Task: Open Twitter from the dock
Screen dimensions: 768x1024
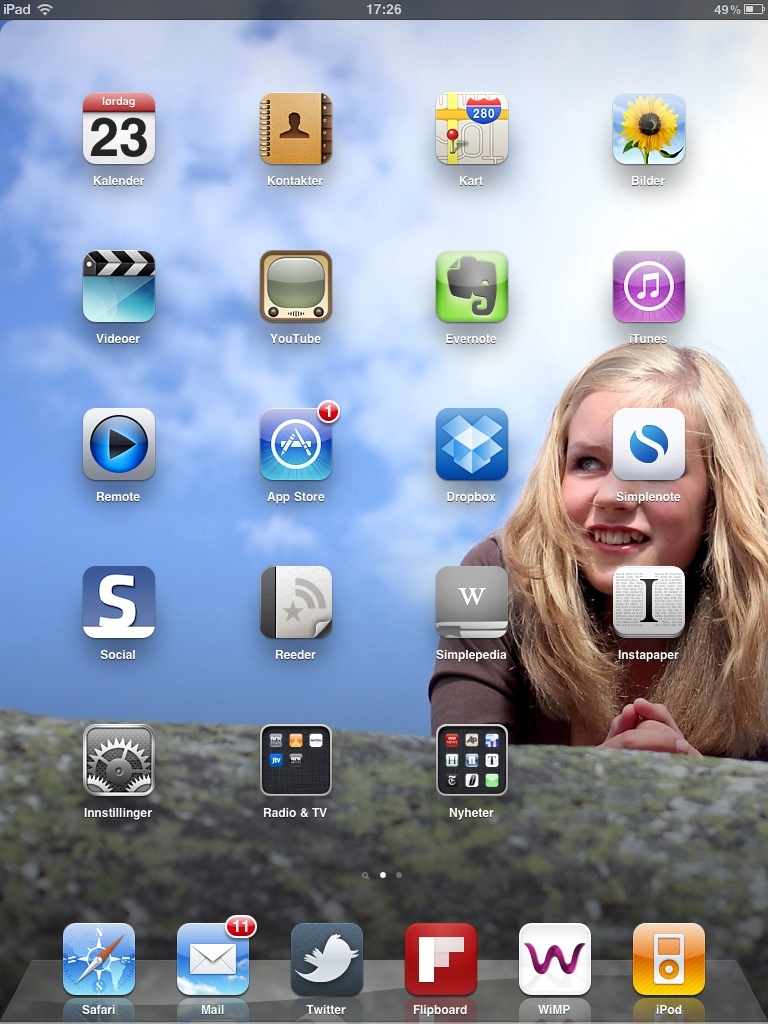Action: click(x=327, y=959)
